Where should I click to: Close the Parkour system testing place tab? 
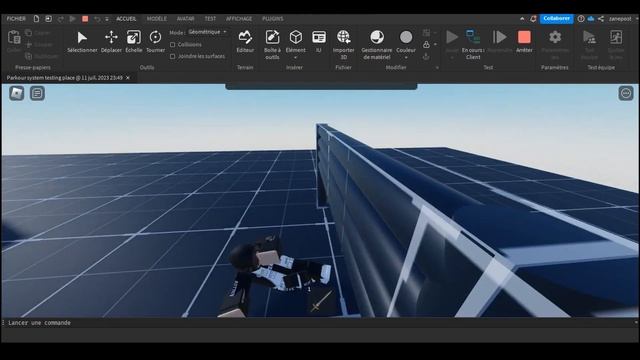point(128,78)
